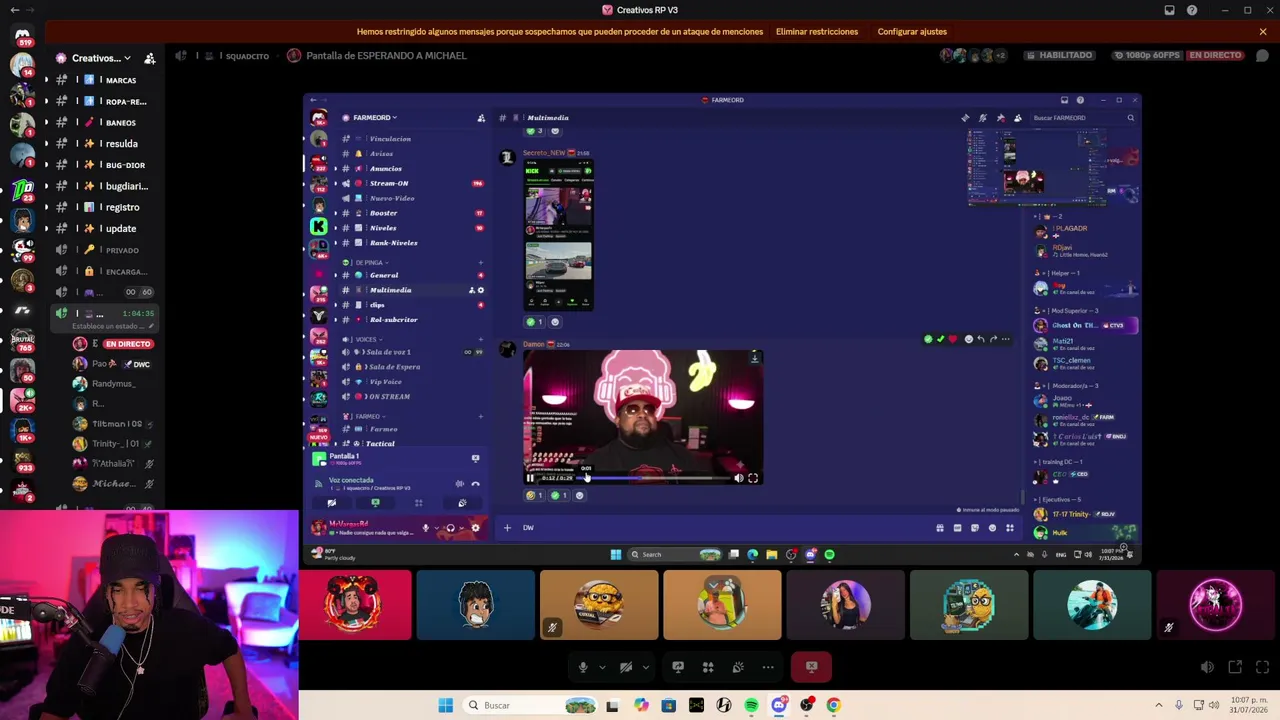The height and width of the screenshot is (720, 1280).
Task: Click video fullscreen icon in shared stream
Action: 753,478
